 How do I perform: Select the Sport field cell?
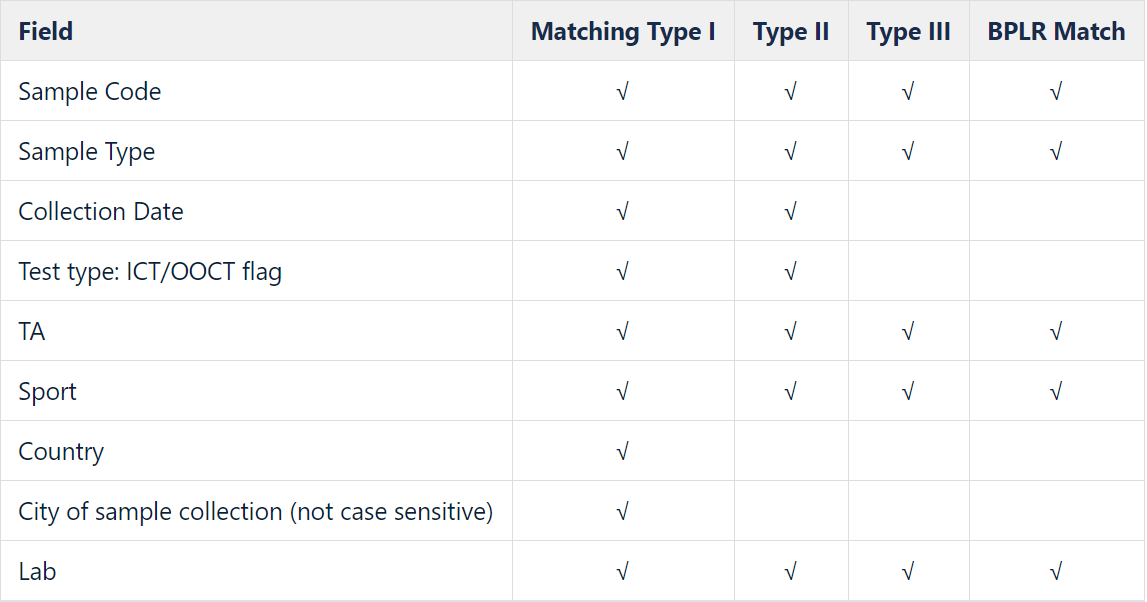point(256,391)
